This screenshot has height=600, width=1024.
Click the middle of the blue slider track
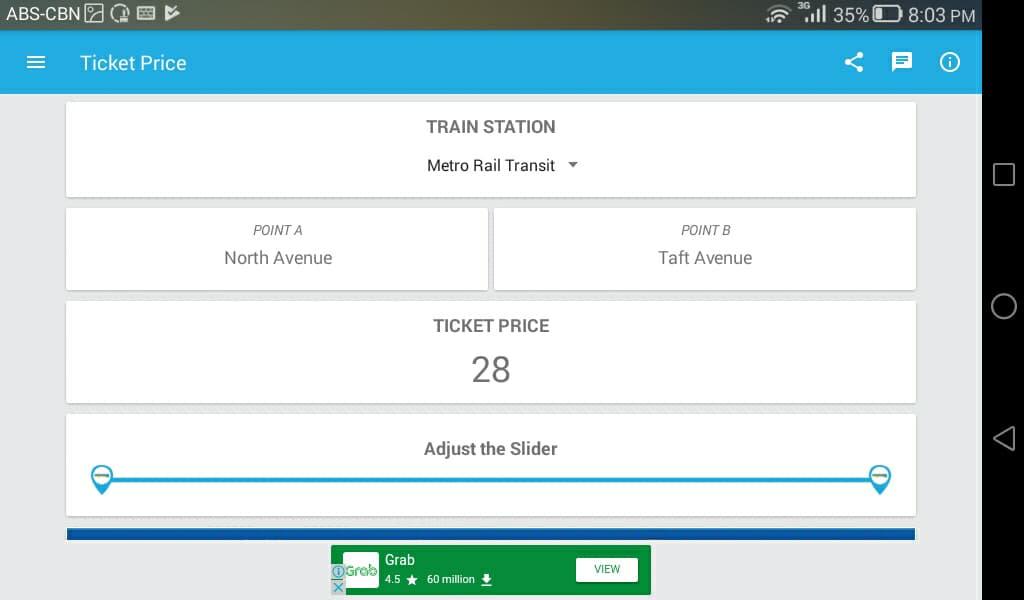coord(491,480)
